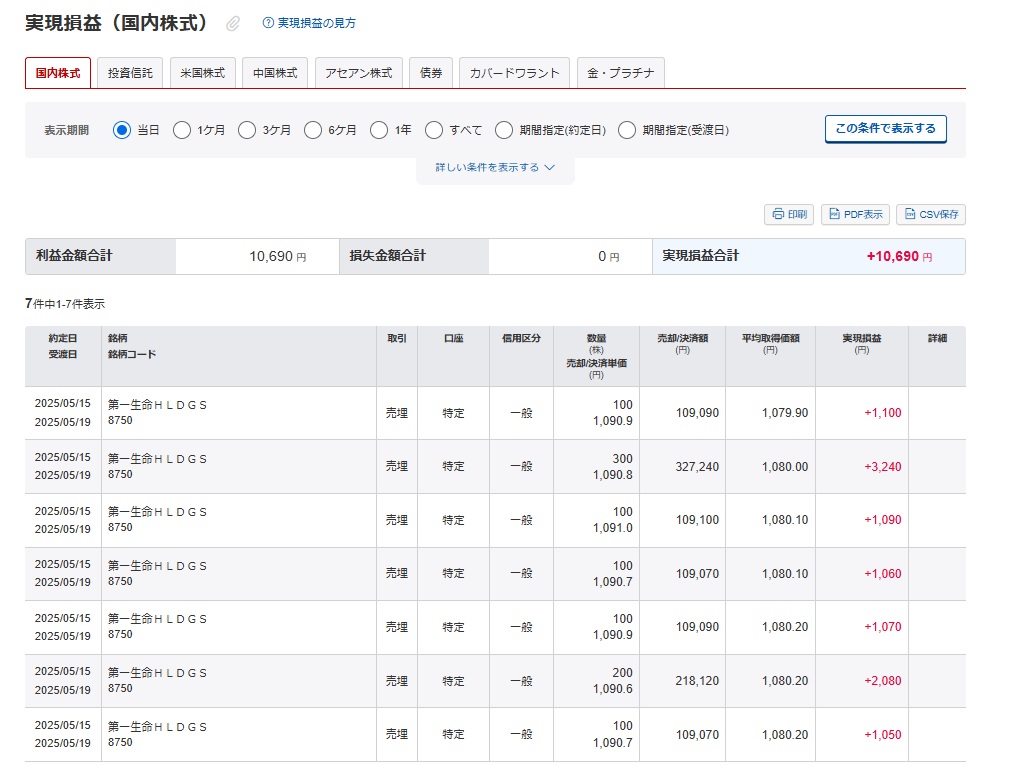Select the アセアン株式 tab
Image resolution: width=1012 pixels, height=769 pixels.
click(359, 73)
